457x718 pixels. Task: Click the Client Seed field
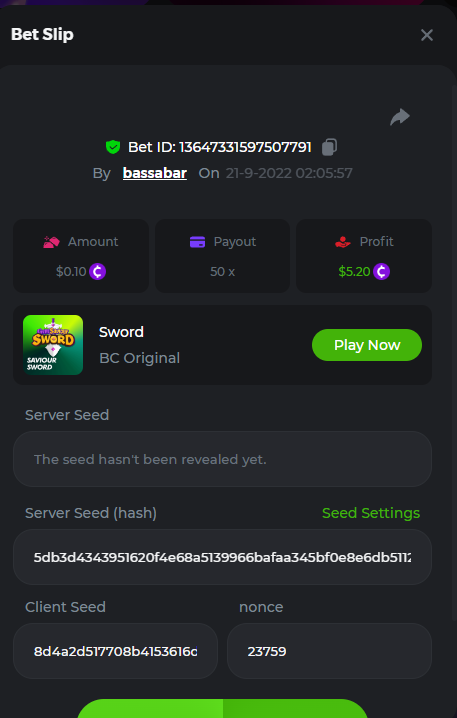point(115,651)
